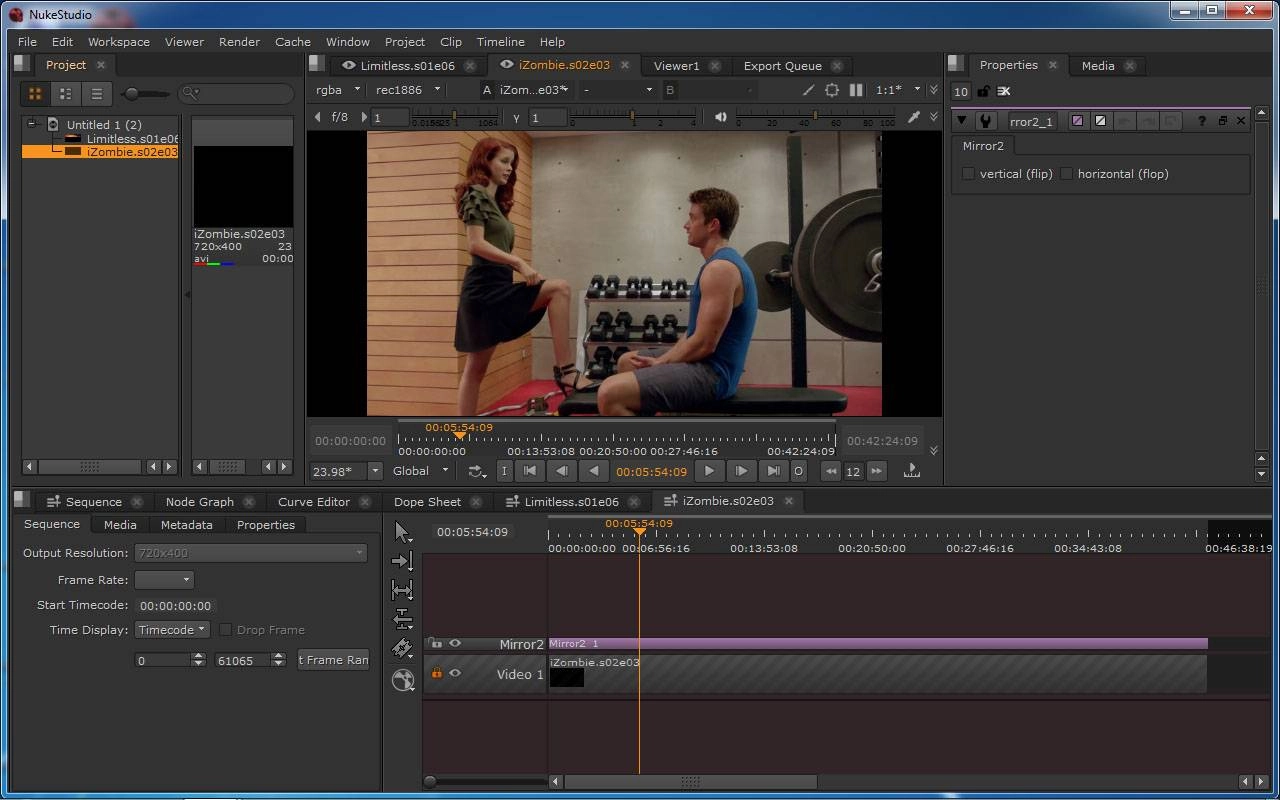Switch to the Export Queue tab

tap(782, 66)
